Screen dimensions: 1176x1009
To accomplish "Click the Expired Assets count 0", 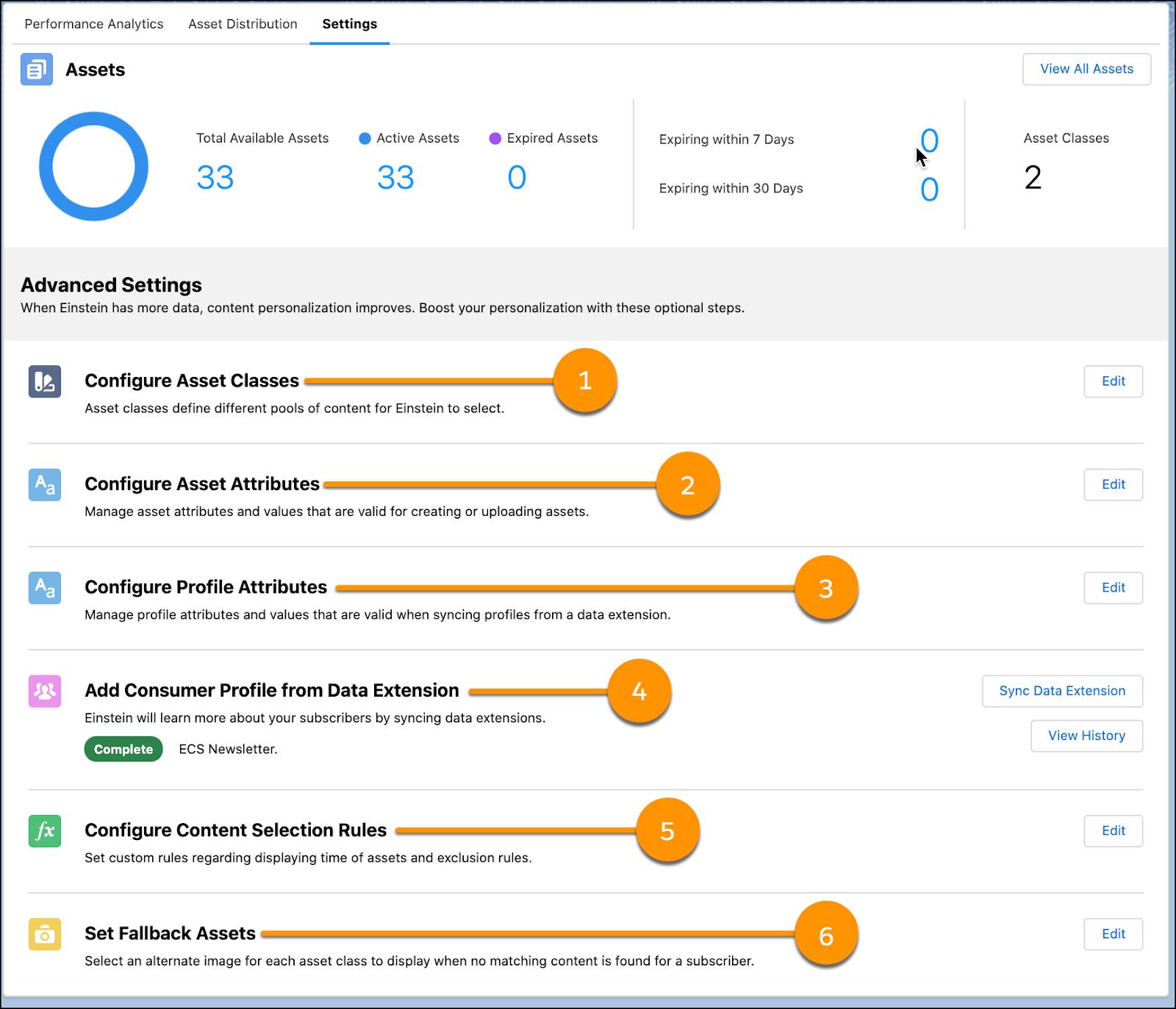I will point(517,177).
